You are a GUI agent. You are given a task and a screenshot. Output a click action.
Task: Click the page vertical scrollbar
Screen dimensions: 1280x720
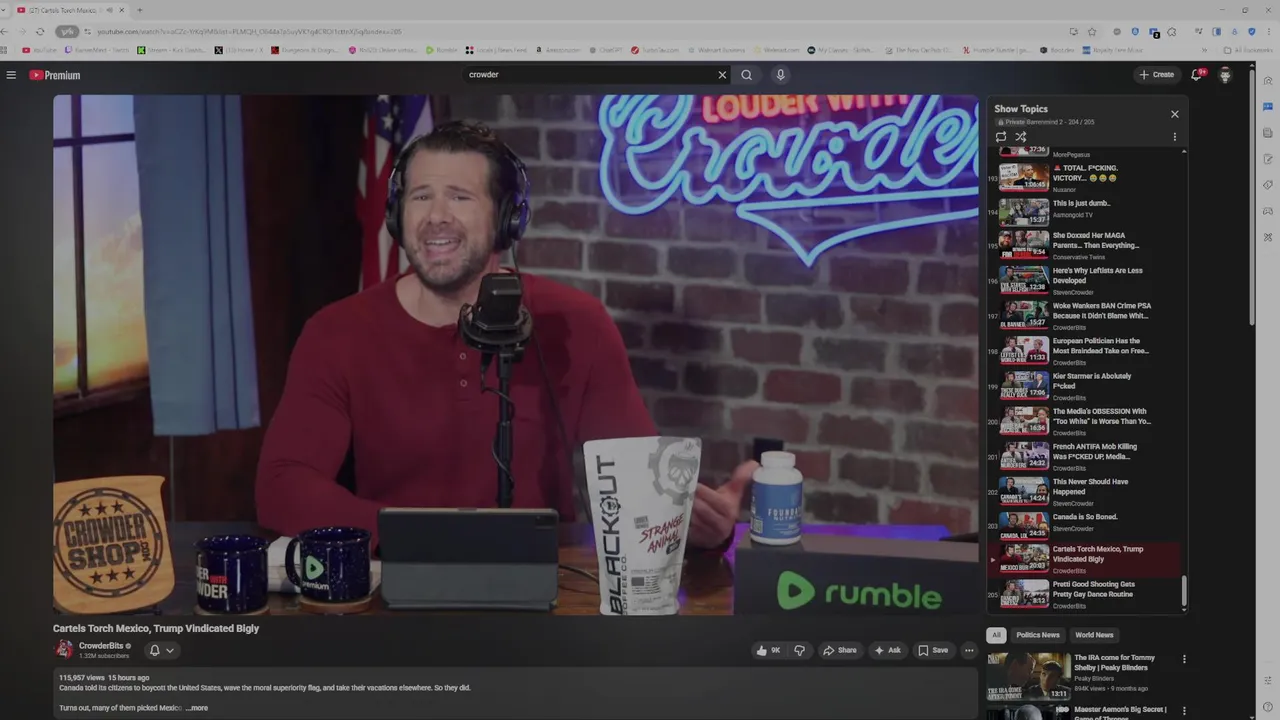point(1253,200)
